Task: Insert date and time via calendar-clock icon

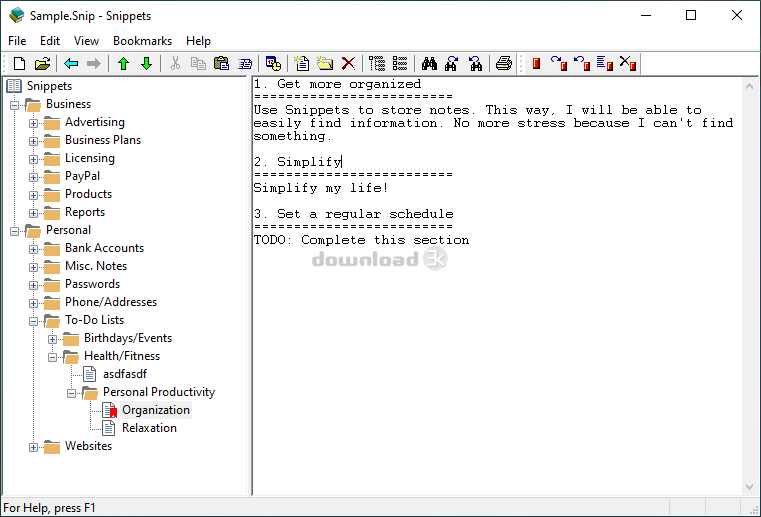Action: [x=273, y=64]
